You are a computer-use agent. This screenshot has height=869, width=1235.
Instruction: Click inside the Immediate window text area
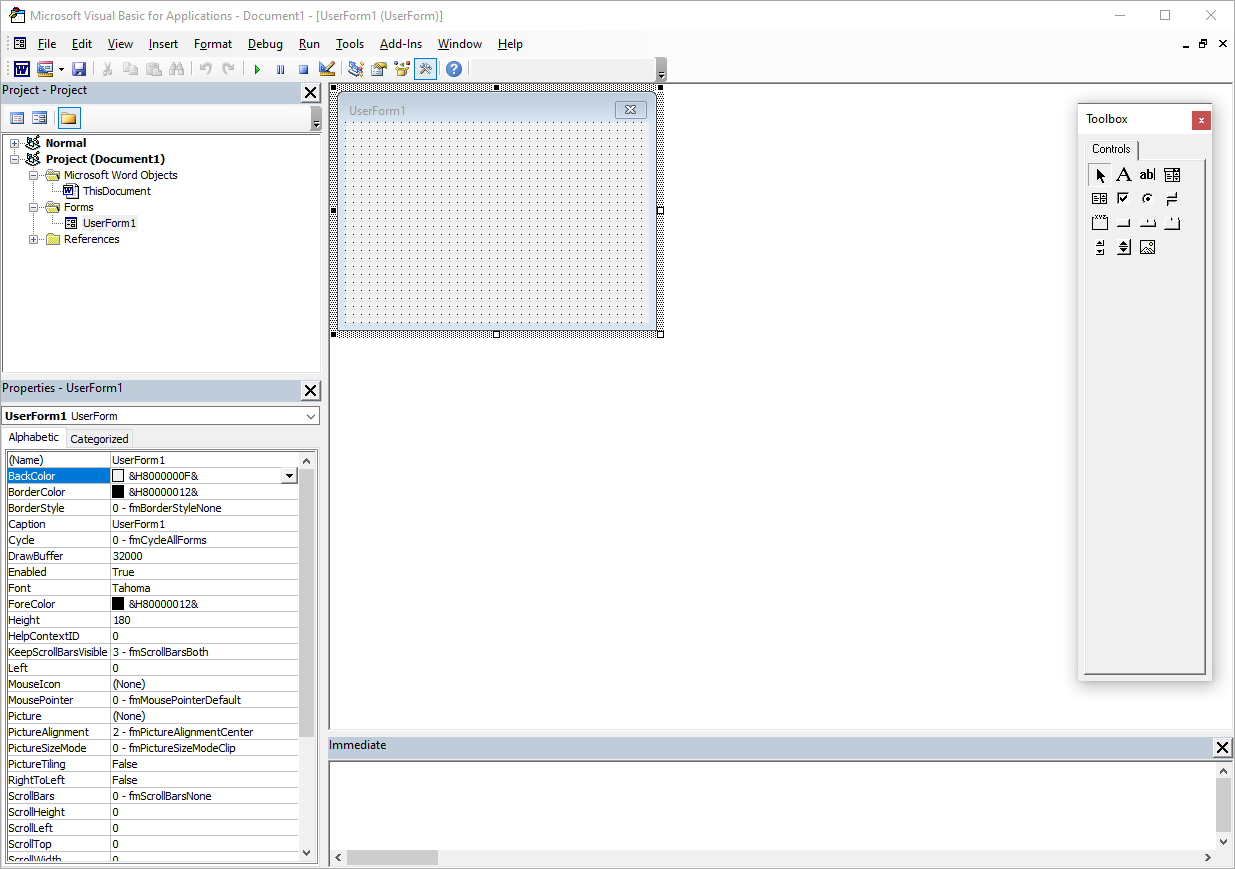click(771, 806)
